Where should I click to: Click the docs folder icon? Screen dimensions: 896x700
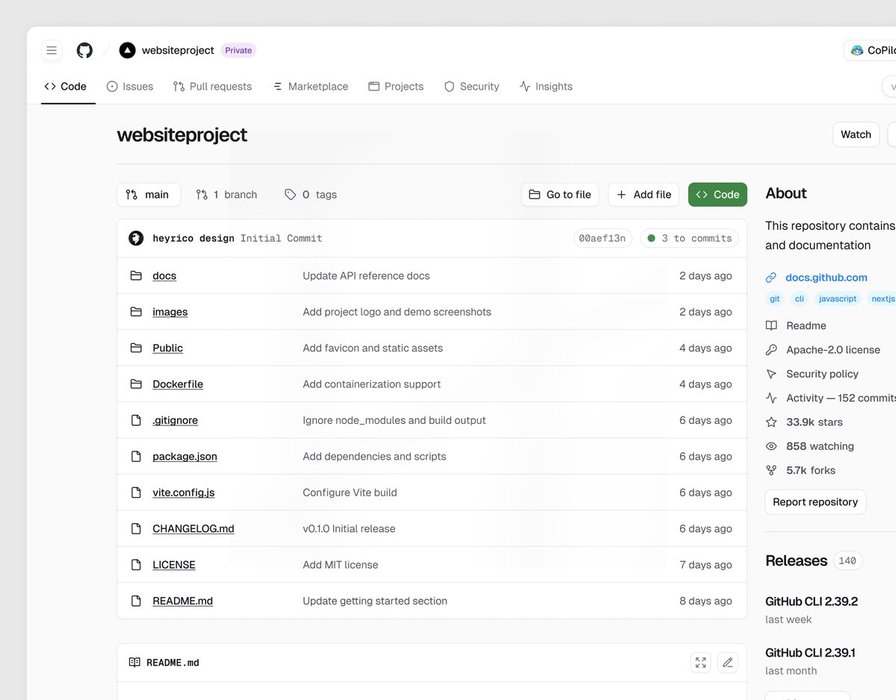(136, 275)
